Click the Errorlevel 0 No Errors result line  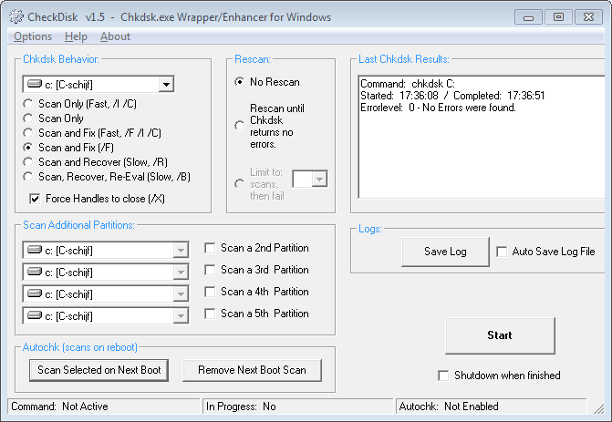point(438,108)
